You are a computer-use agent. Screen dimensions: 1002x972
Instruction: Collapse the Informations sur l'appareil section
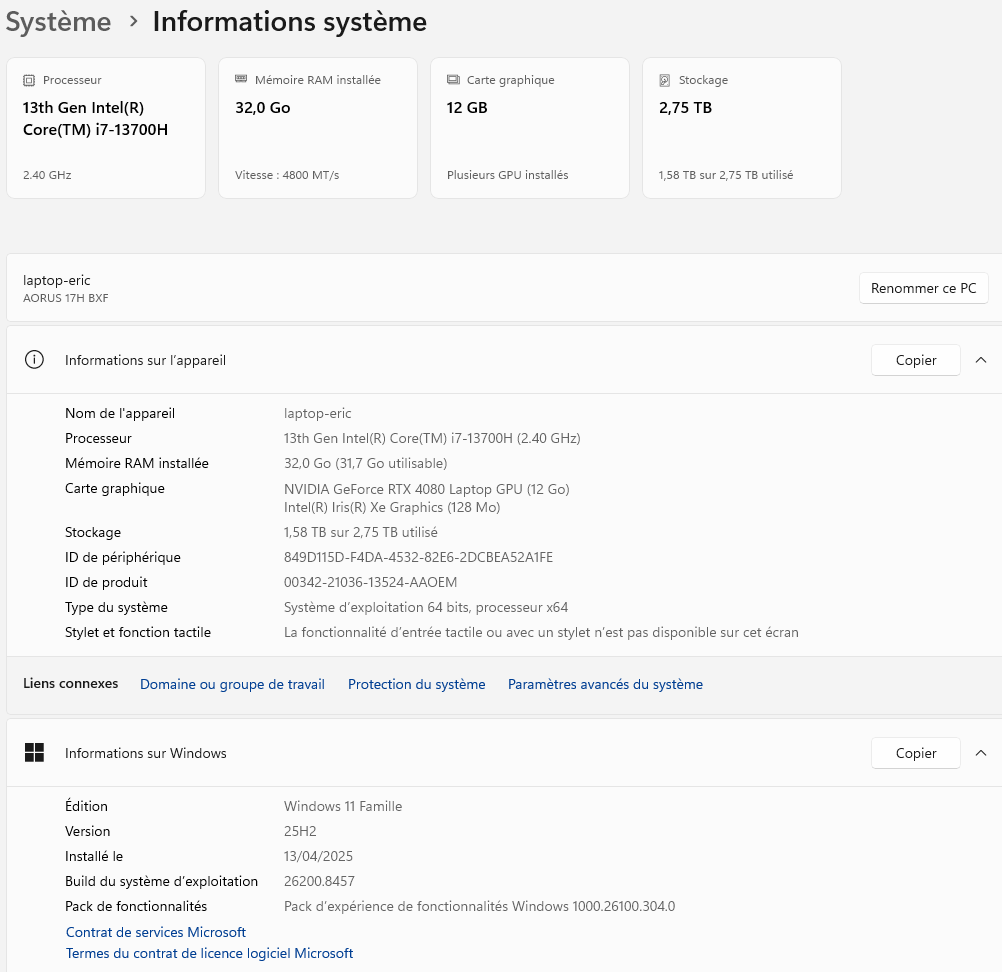click(x=981, y=360)
